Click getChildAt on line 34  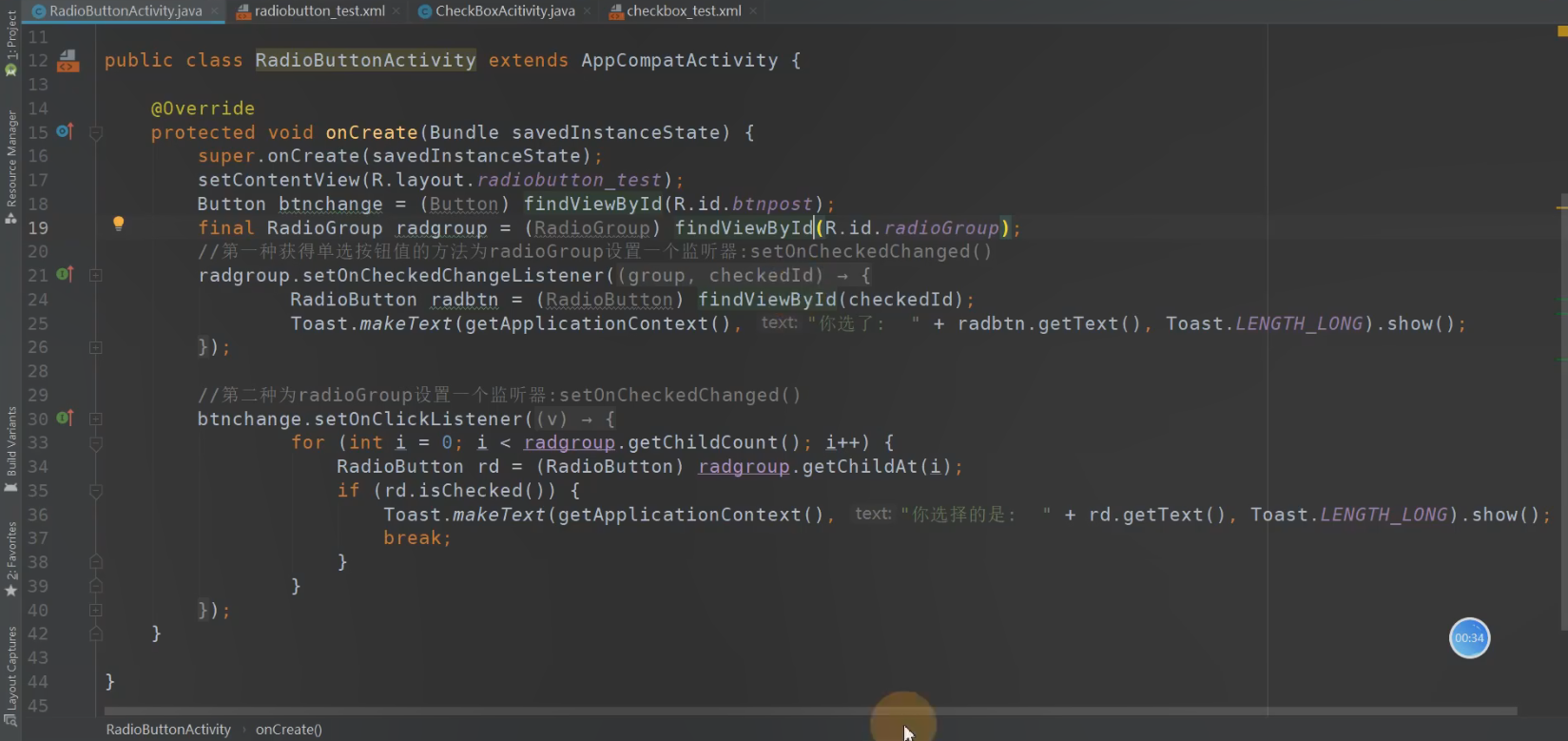tap(861, 466)
